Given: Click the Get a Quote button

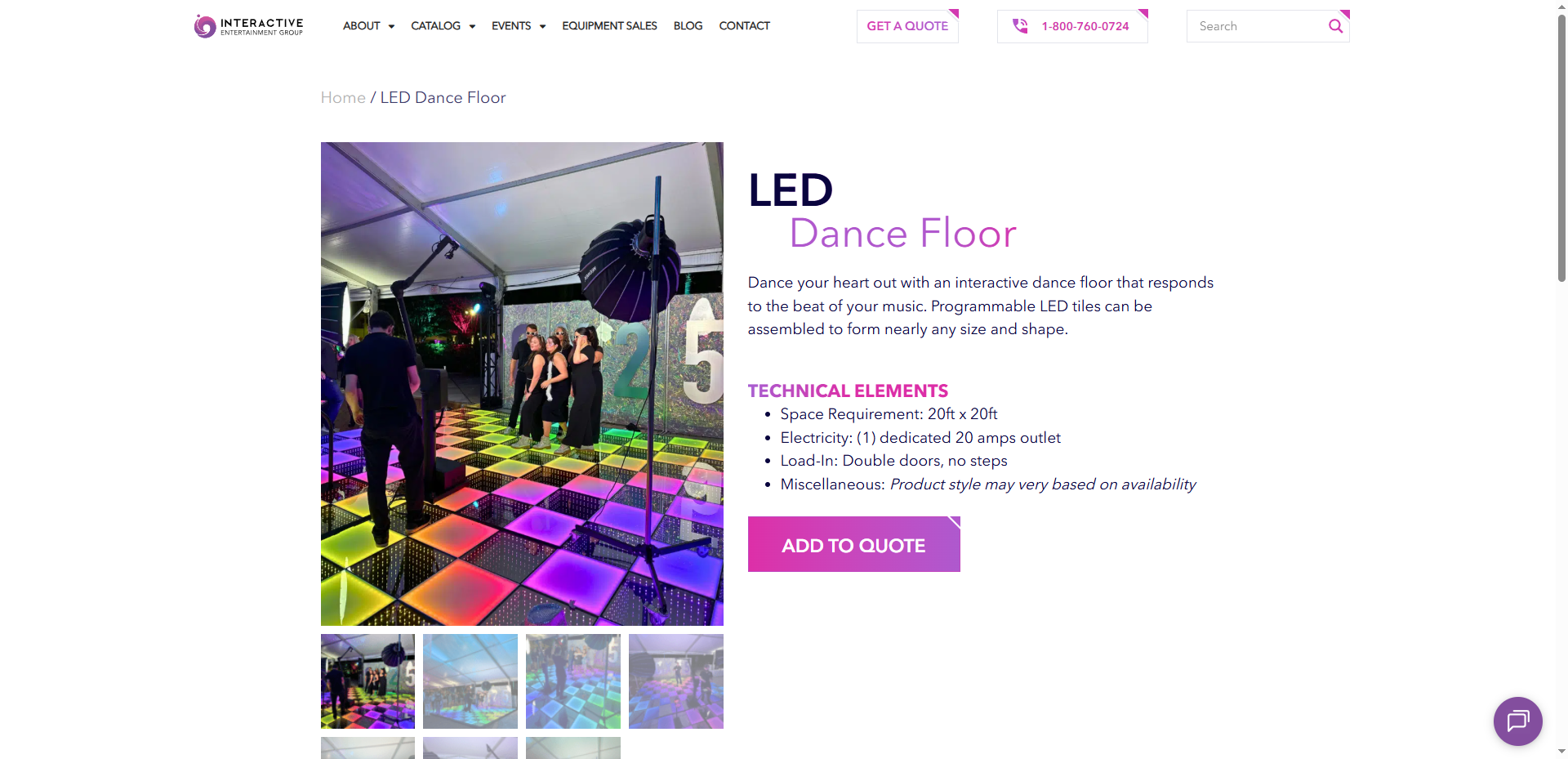Looking at the screenshot, I should pos(907,26).
